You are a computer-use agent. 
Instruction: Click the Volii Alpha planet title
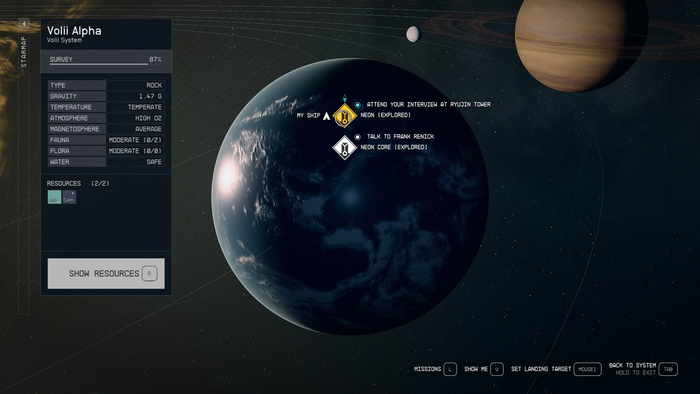tap(74, 31)
